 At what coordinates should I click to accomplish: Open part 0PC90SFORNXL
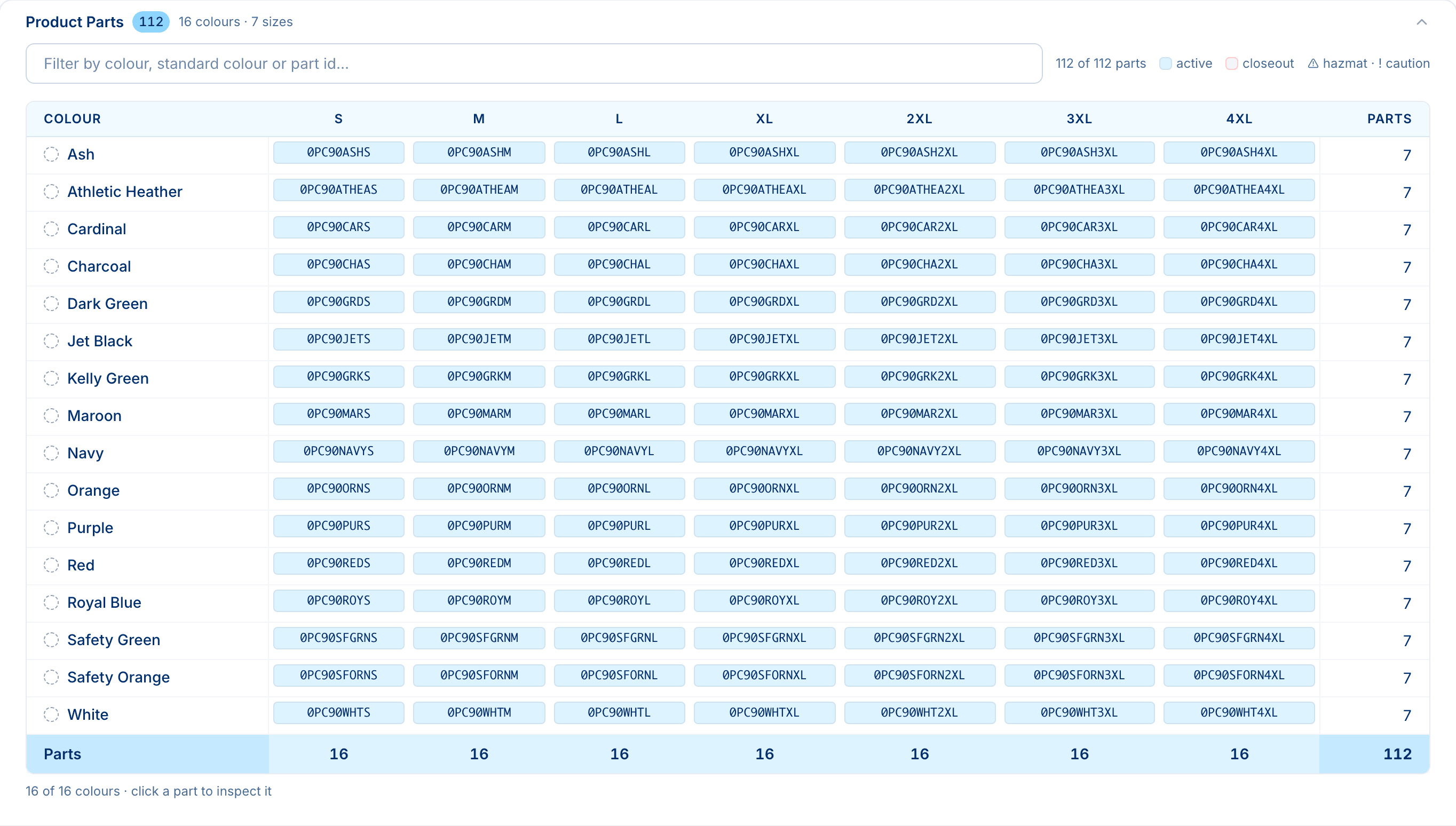(764, 676)
